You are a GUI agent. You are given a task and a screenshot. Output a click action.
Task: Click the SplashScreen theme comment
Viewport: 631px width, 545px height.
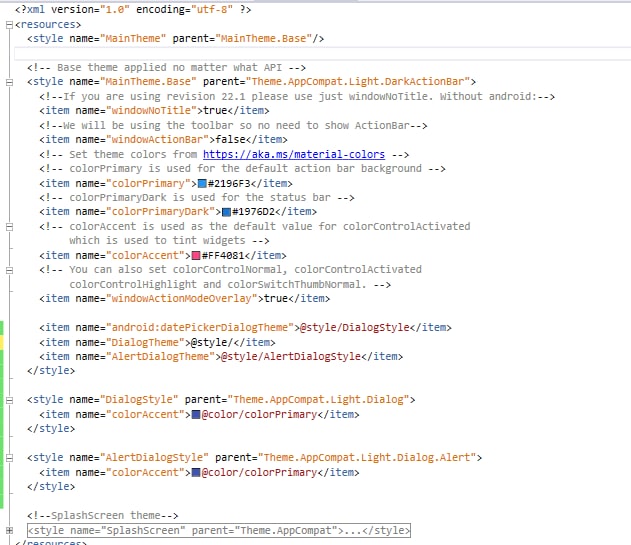click(x=103, y=516)
